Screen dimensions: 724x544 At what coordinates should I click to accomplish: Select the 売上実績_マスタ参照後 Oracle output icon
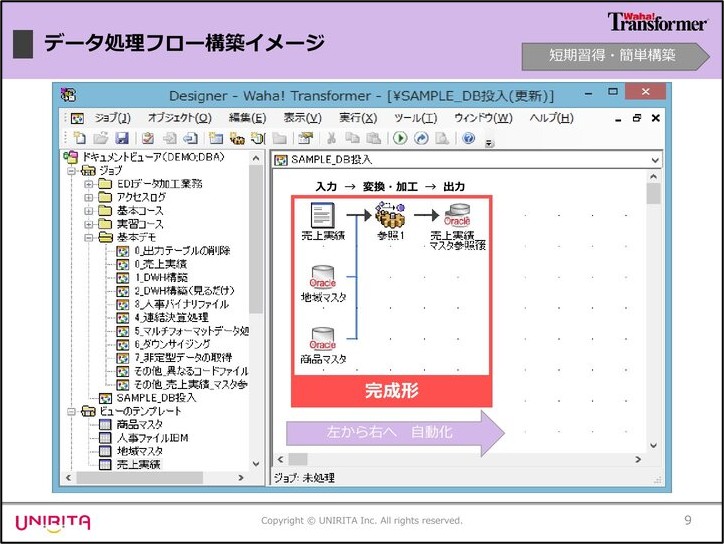point(457,215)
